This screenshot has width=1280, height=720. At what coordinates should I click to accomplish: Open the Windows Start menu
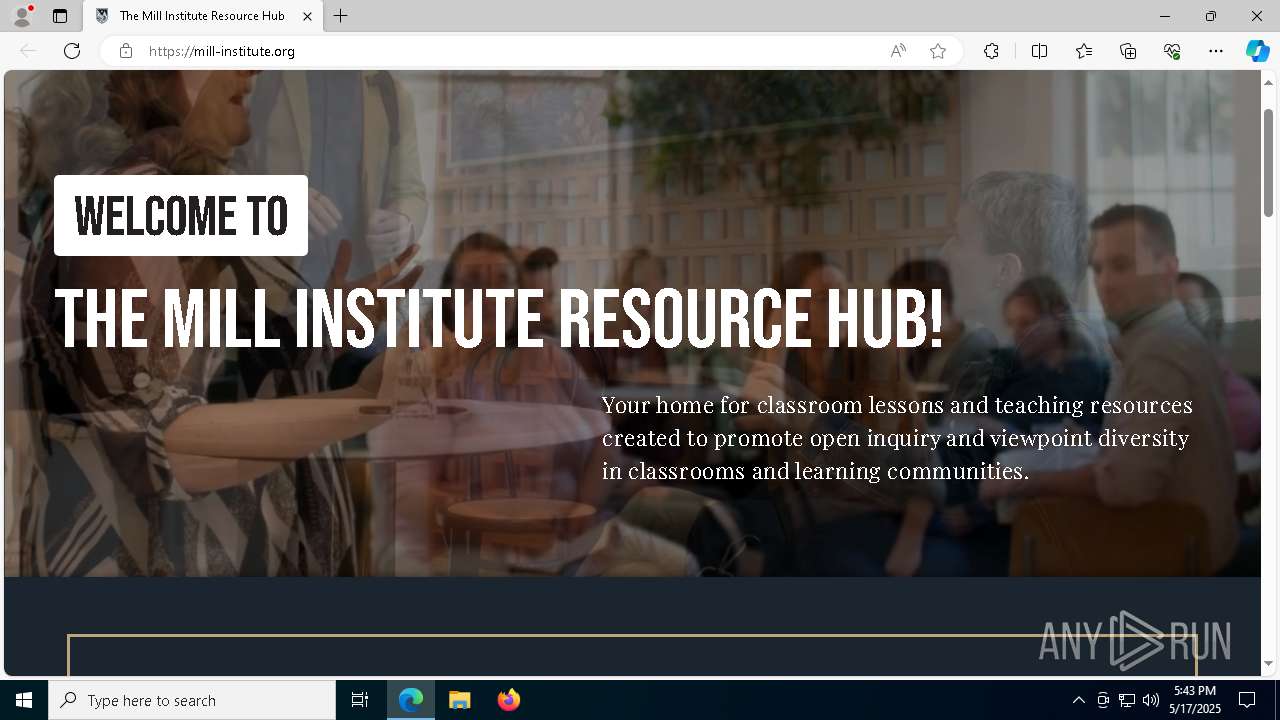click(x=24, y=700)
